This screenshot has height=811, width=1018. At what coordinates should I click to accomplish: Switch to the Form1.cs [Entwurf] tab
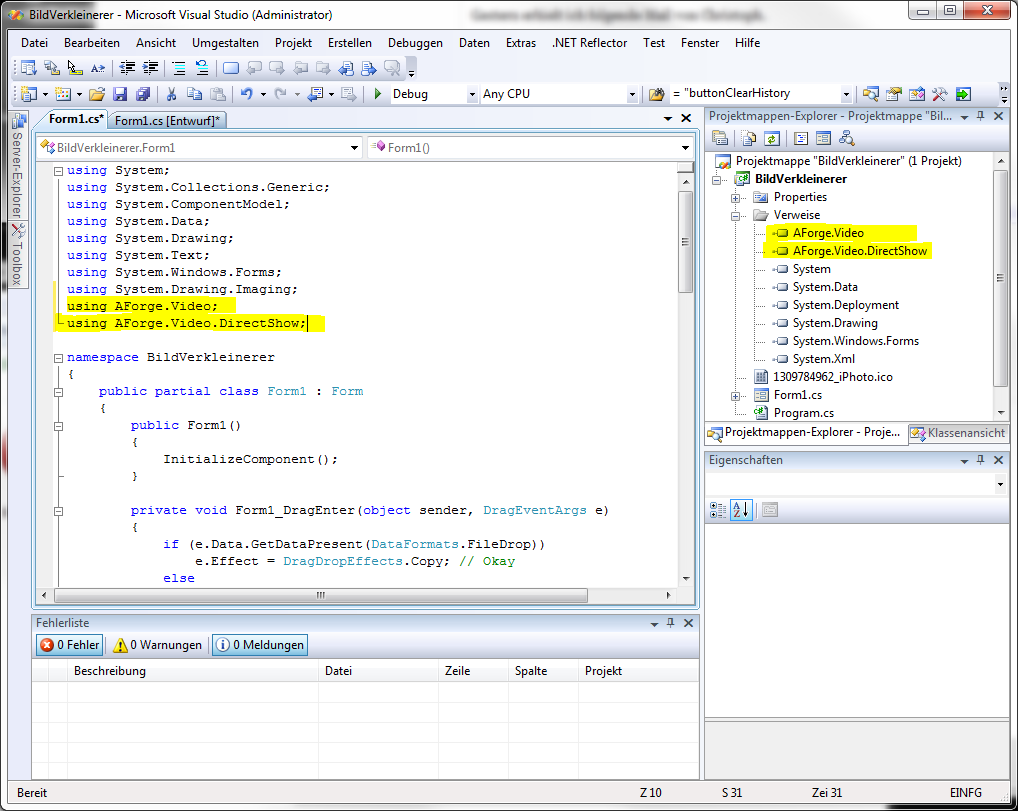168,118
